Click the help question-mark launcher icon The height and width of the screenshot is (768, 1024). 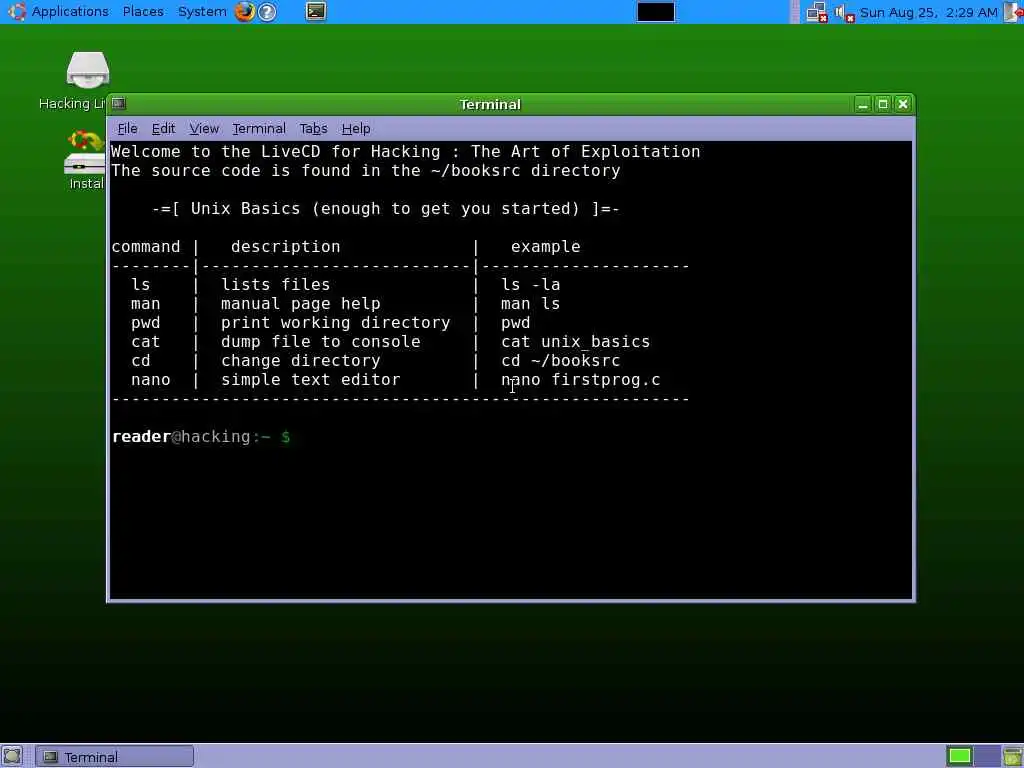[x=267, y=12]
